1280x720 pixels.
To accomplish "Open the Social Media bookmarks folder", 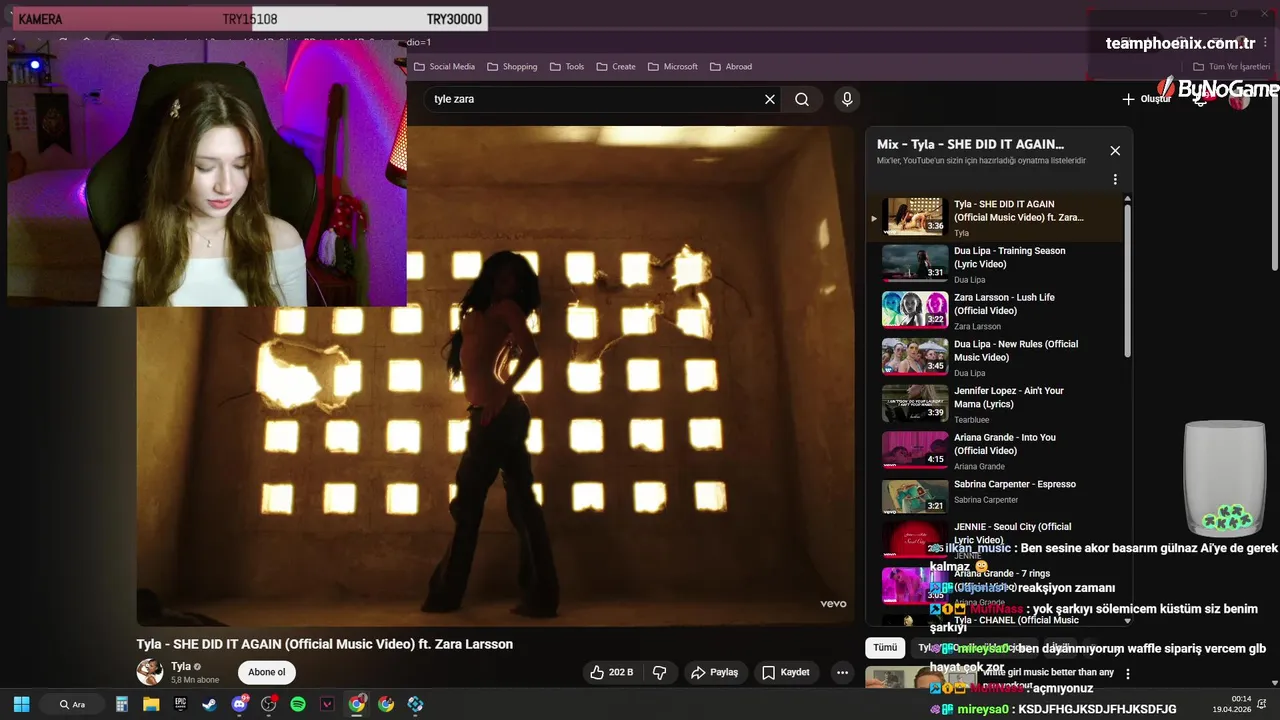I will 444,67.
